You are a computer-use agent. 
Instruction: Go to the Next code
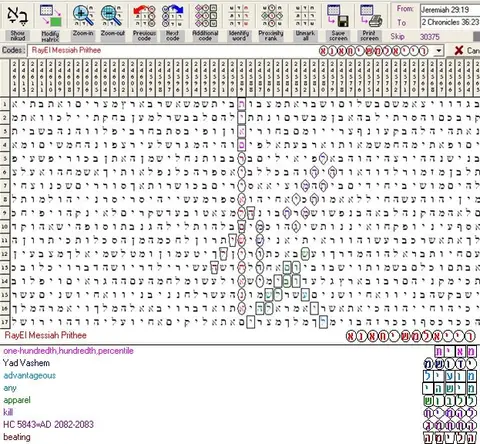[x=172, y=16]
